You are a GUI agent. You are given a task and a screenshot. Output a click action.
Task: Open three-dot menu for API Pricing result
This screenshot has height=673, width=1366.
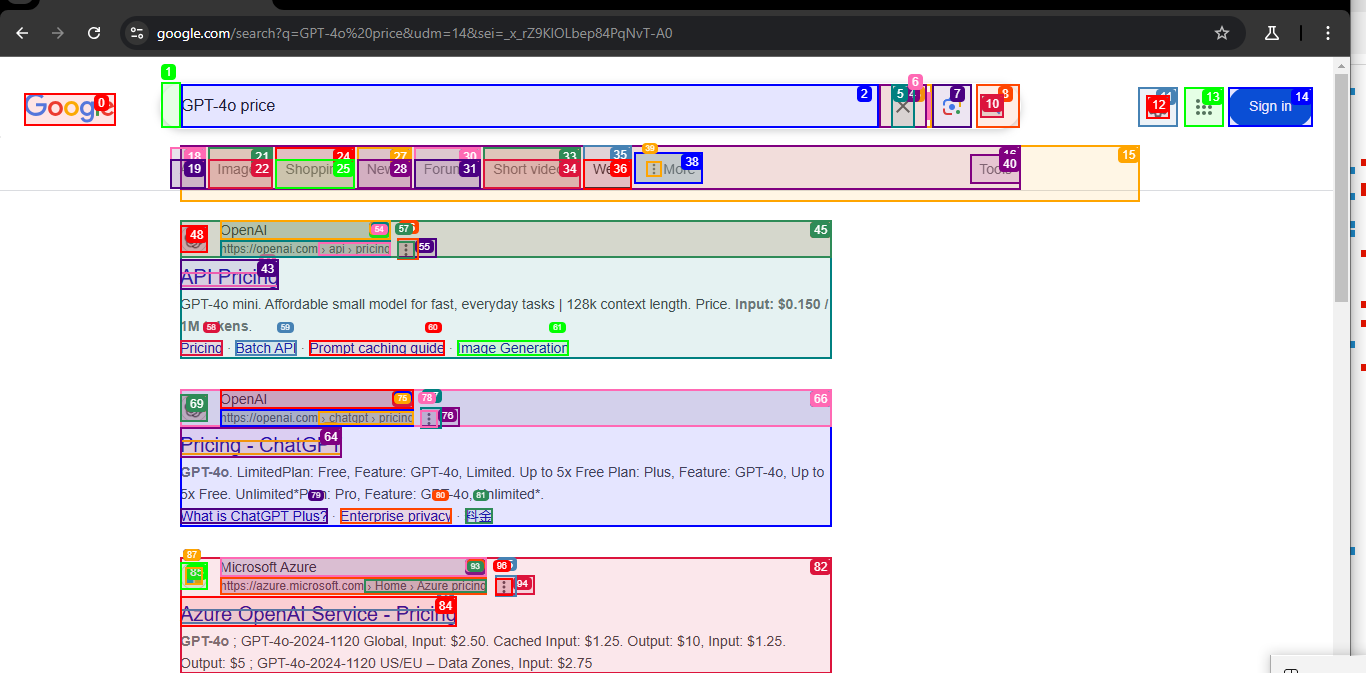click(x=406, y=249)
